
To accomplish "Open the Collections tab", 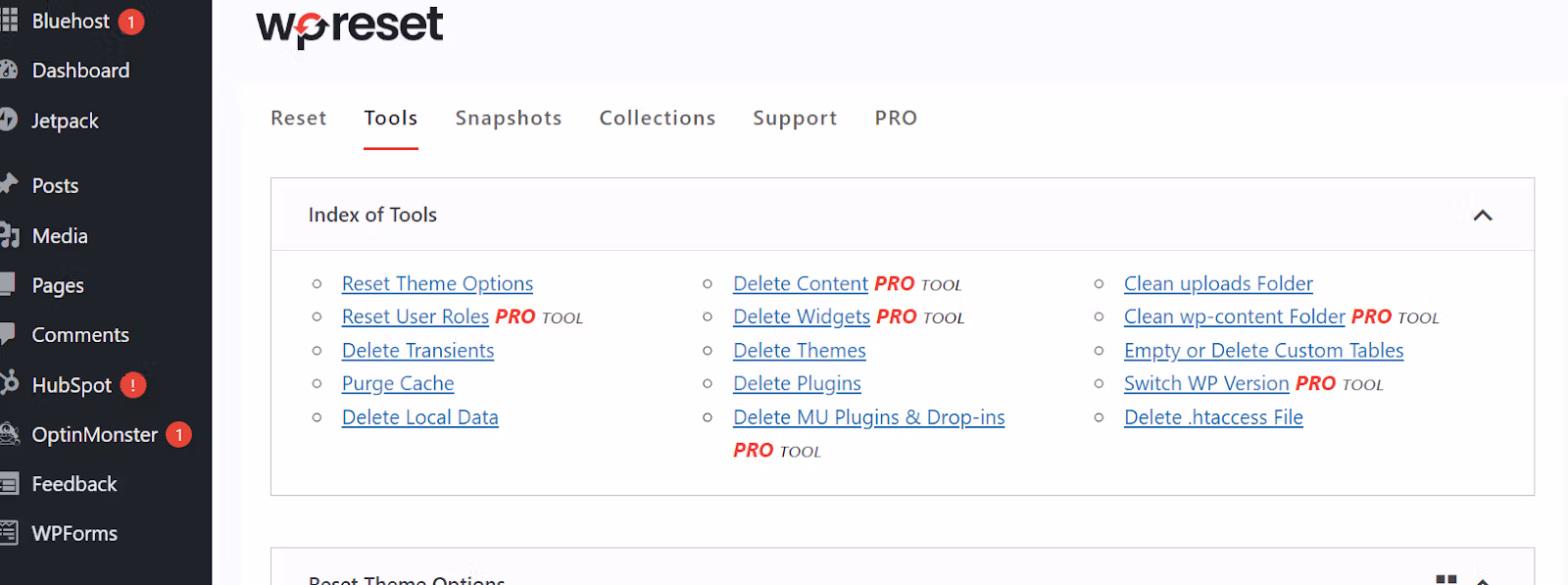I will [657, 118].
